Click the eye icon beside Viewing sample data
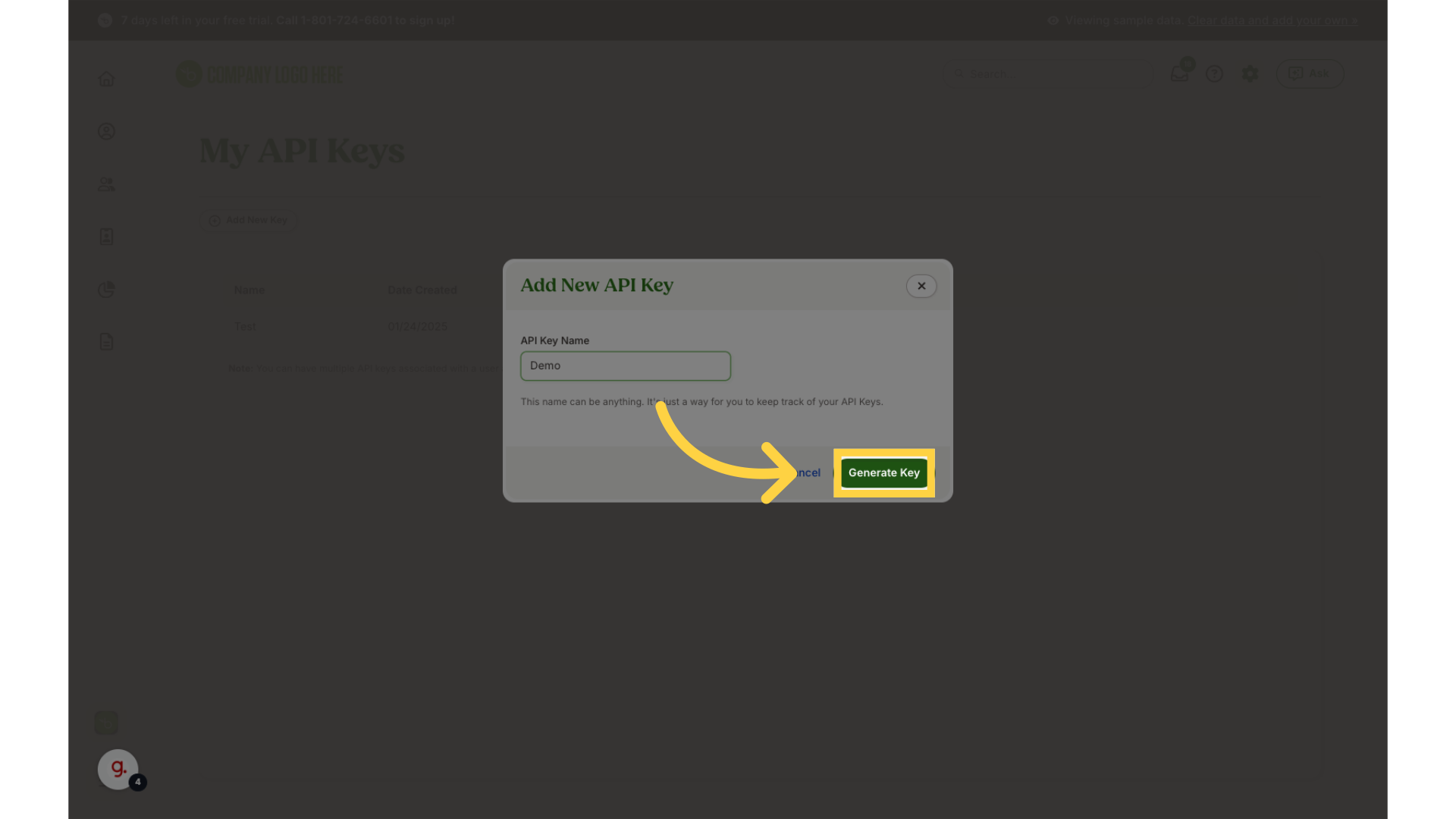Screen dimensions: 1456x819 1053,20
